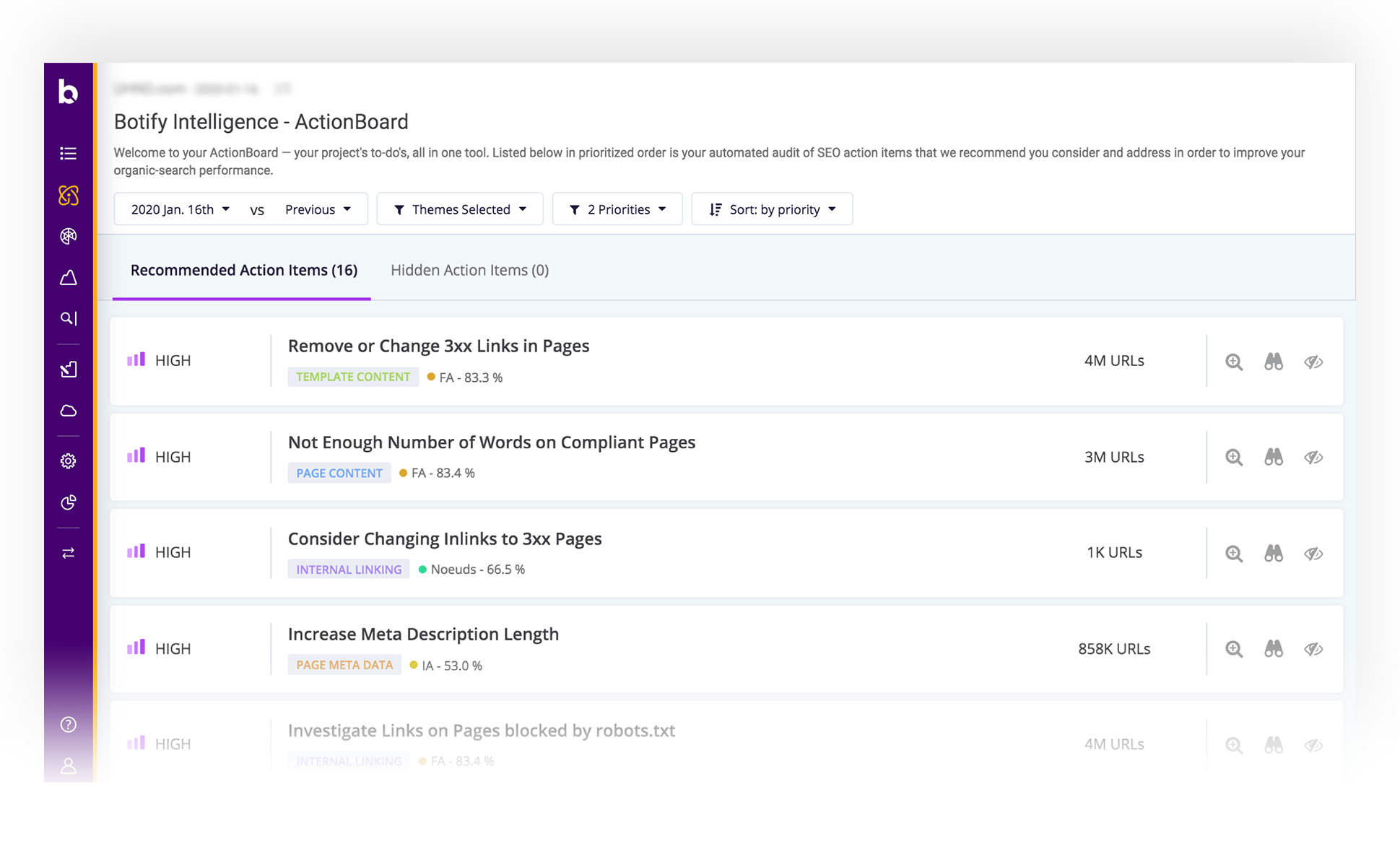Hide the 'Increase Meta Description Length' action item
The width and height of the screenshot is (1400, 846).
tap(1313, 649)
